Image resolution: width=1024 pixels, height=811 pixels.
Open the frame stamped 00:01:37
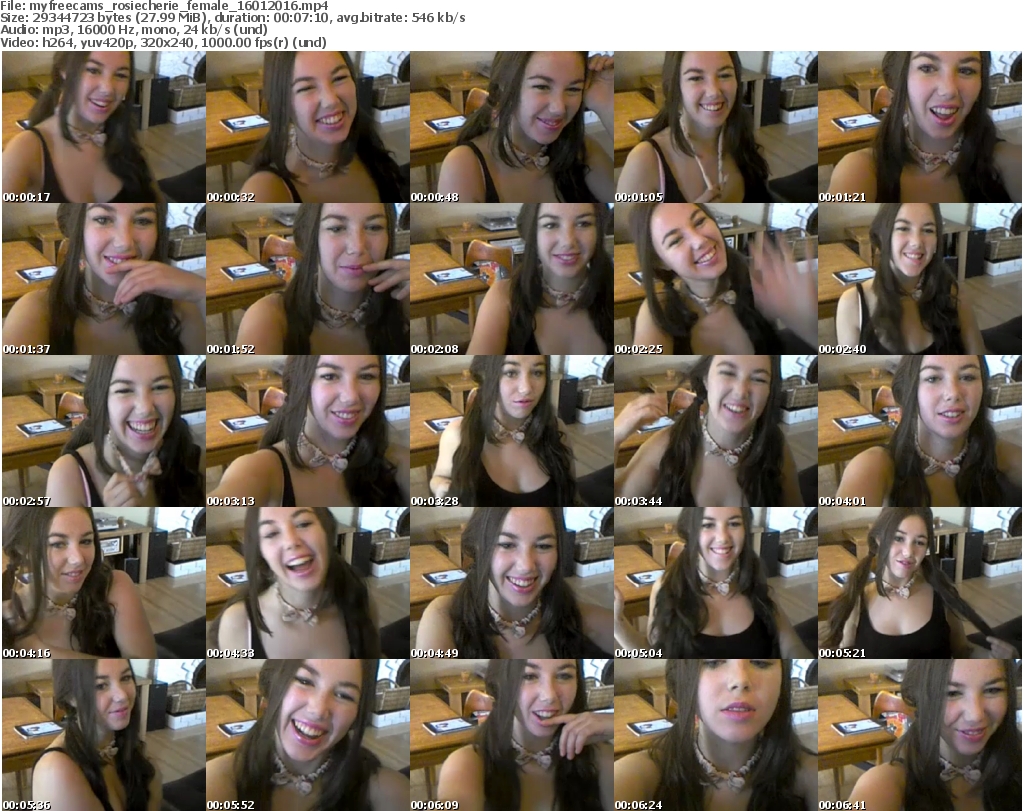pos(104,279)
